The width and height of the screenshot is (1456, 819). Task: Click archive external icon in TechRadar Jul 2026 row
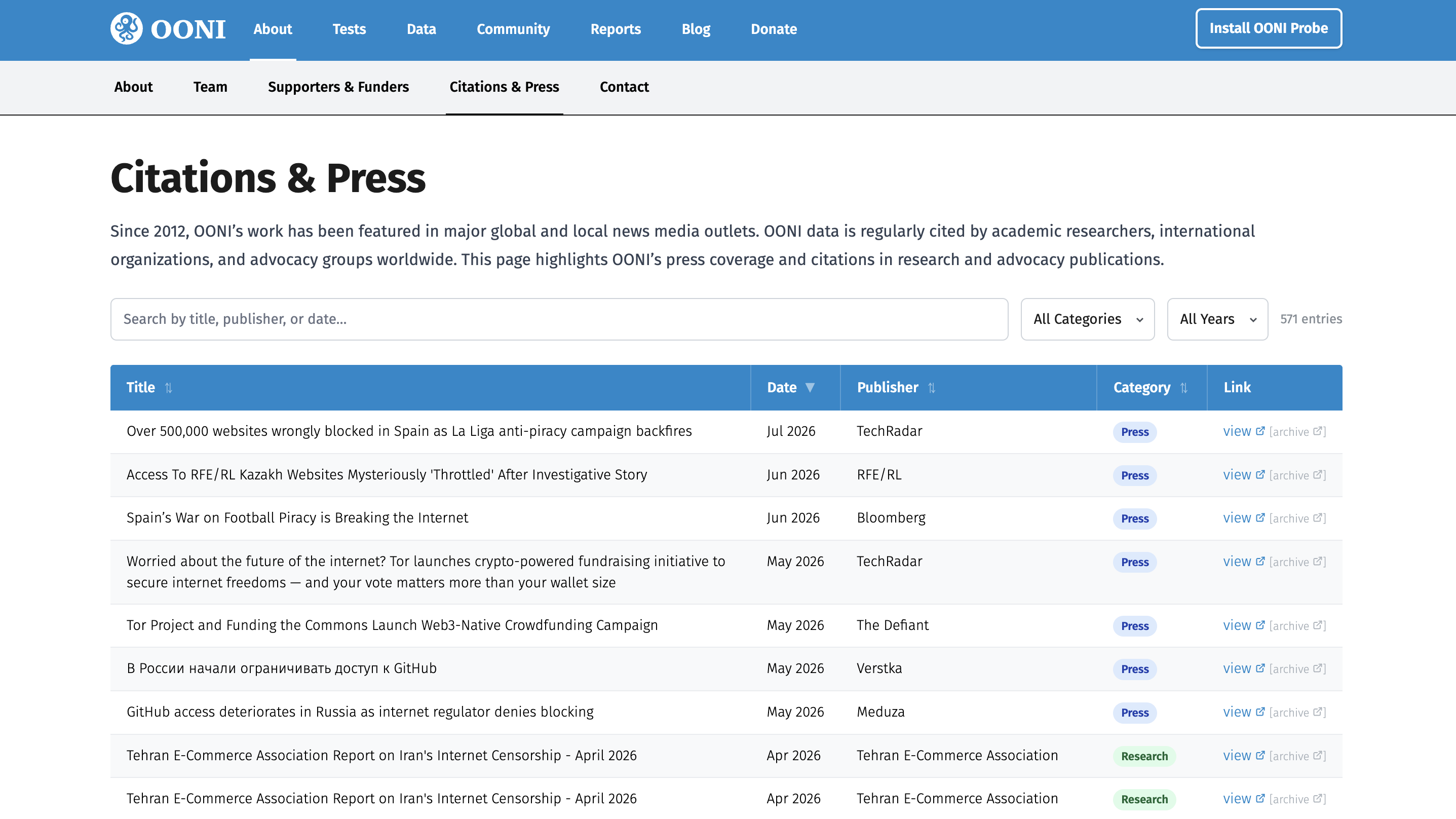pos(1318,431)
